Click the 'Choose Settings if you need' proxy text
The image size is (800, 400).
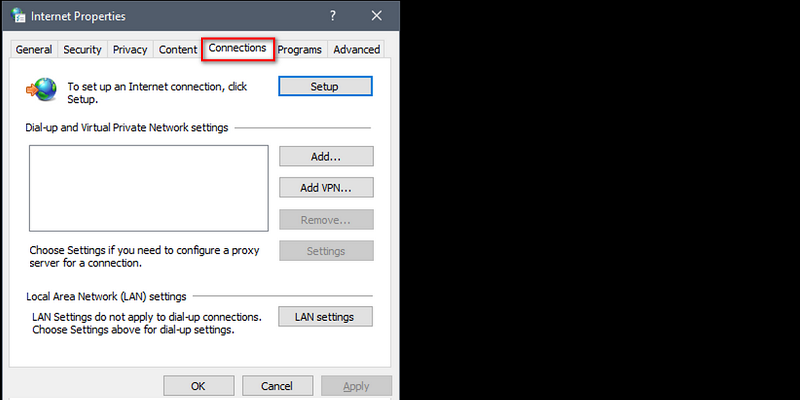(144, 257)
